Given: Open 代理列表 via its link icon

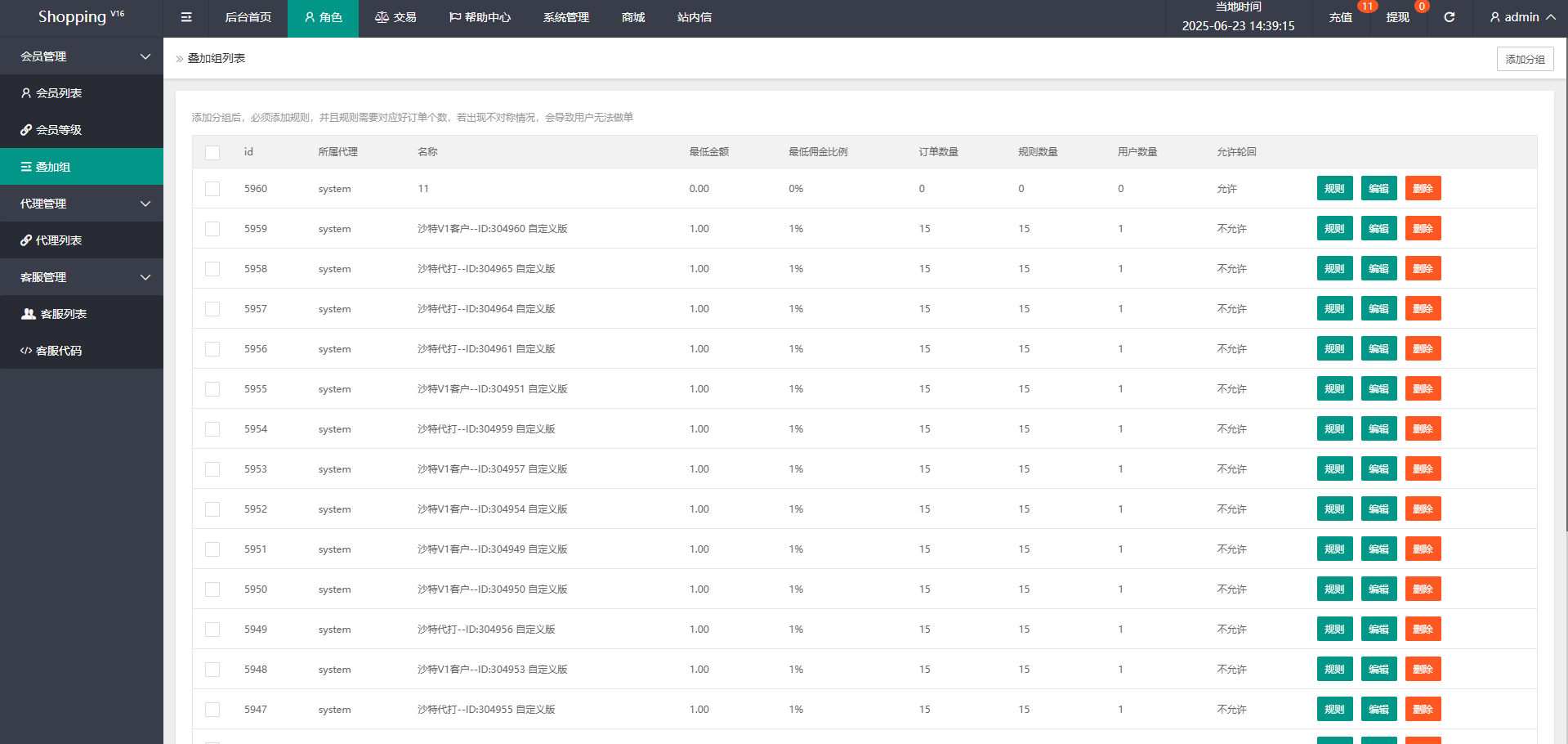Looking at the screenshot, I should point(26,240).
